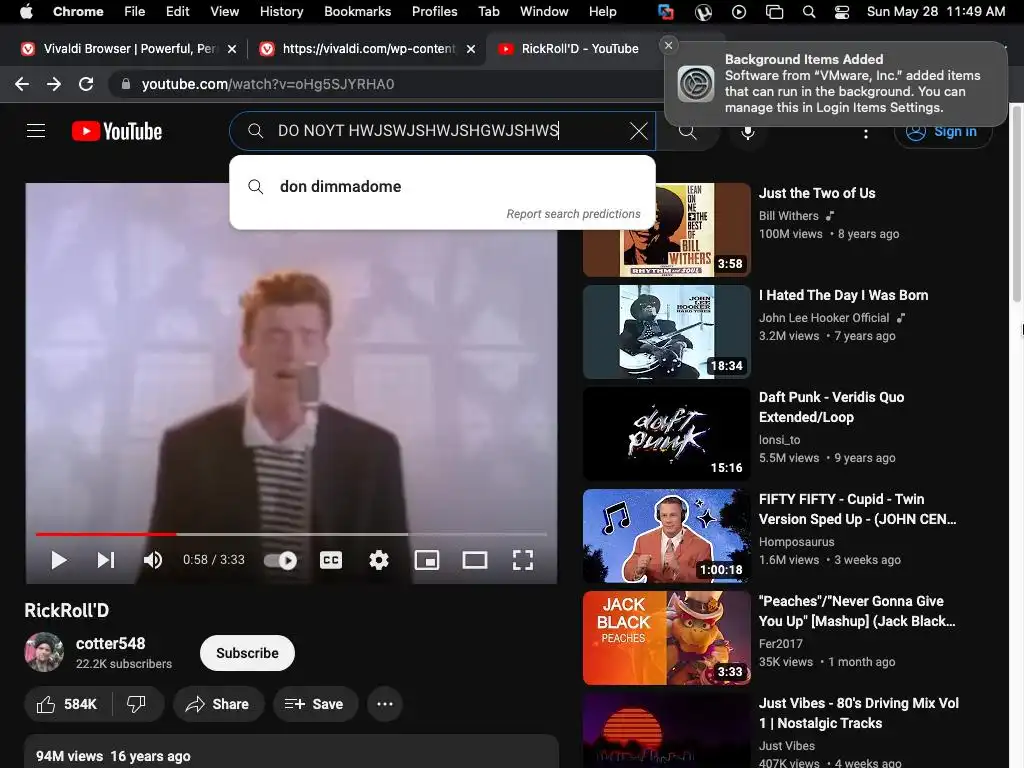The width and height of the screenshot is (1024, 768).
Task: Go back with the browser back arrow
Action: click(22, 84)
